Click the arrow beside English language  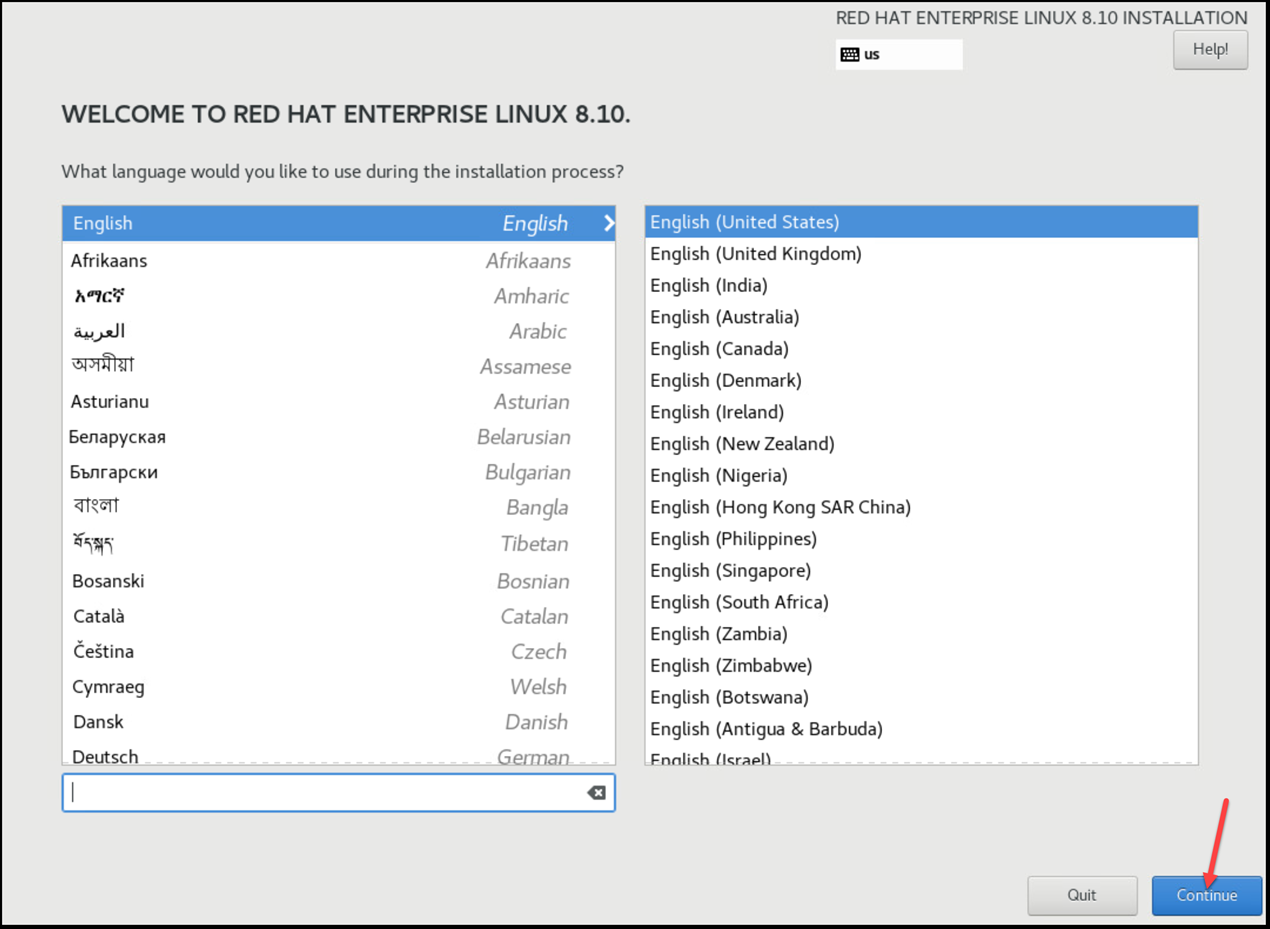[608, 224]
